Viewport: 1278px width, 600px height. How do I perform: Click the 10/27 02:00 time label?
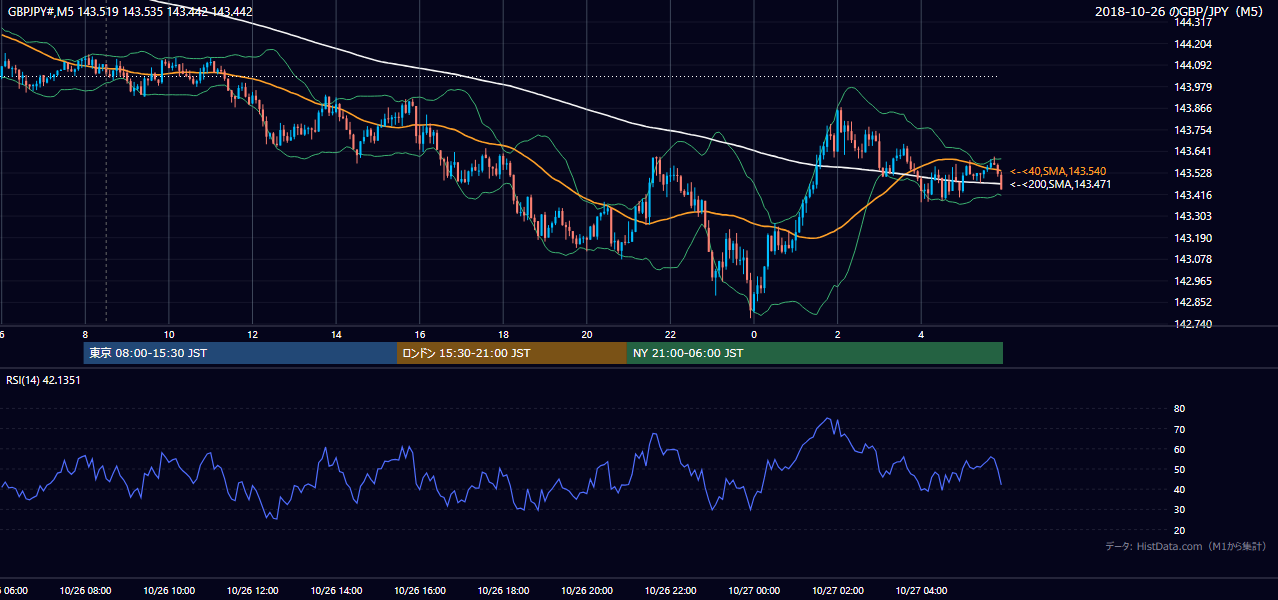tap(838, 590)
